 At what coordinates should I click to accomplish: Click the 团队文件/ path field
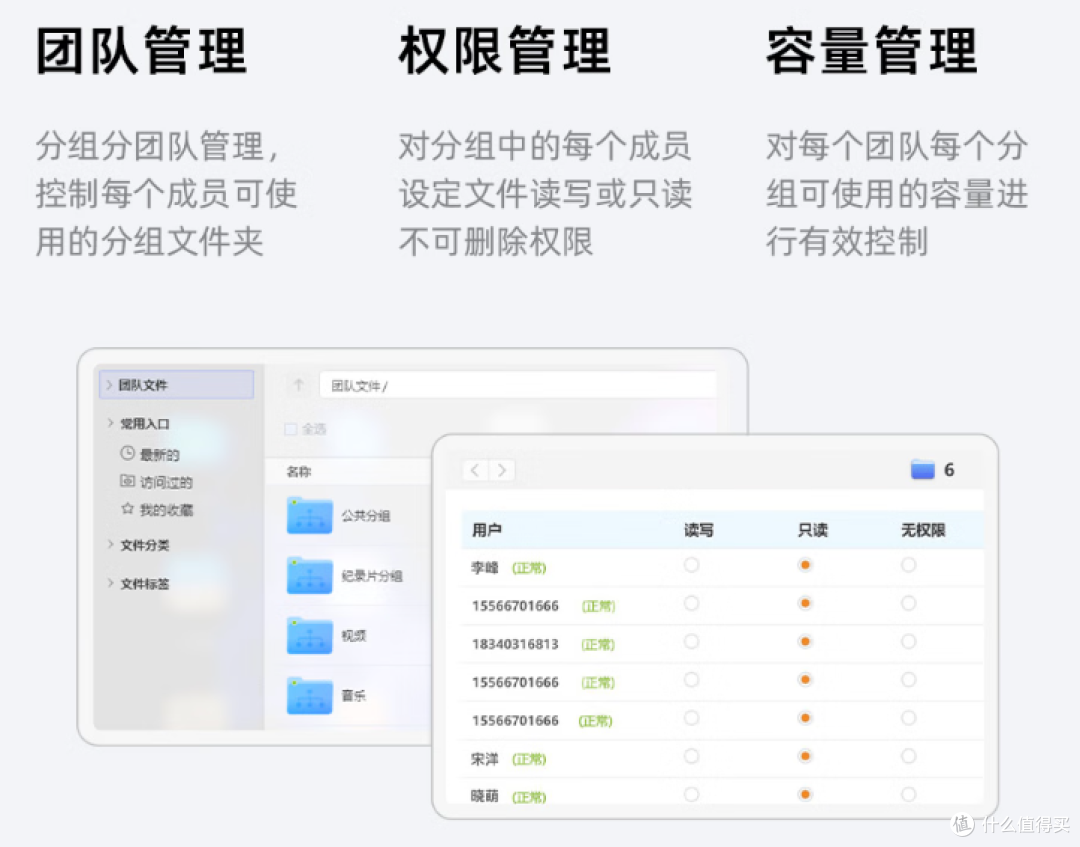tap(518, 385)
